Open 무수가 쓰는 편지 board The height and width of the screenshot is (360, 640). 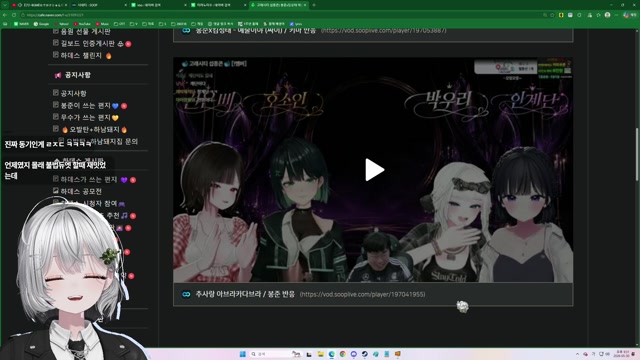coord(86,118)
